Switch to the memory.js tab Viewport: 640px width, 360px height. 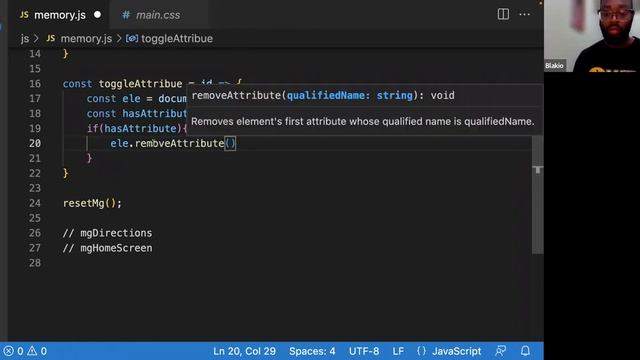[x=60, y=15]
